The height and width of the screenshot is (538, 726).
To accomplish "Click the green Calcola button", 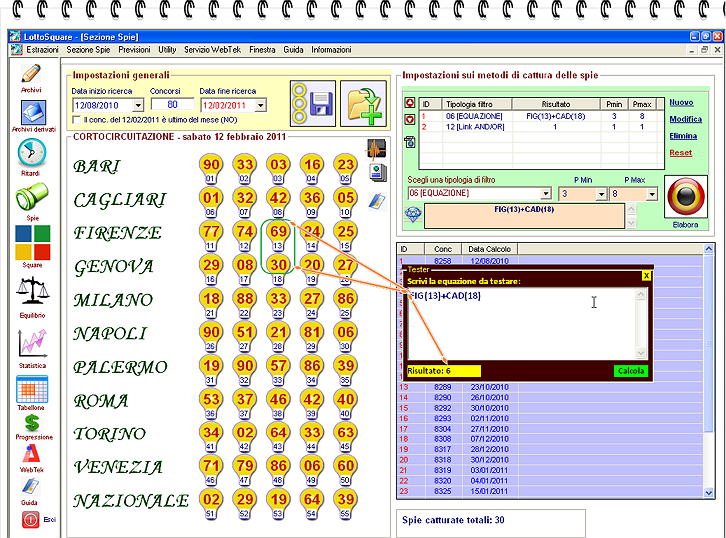I will point(631,371).
